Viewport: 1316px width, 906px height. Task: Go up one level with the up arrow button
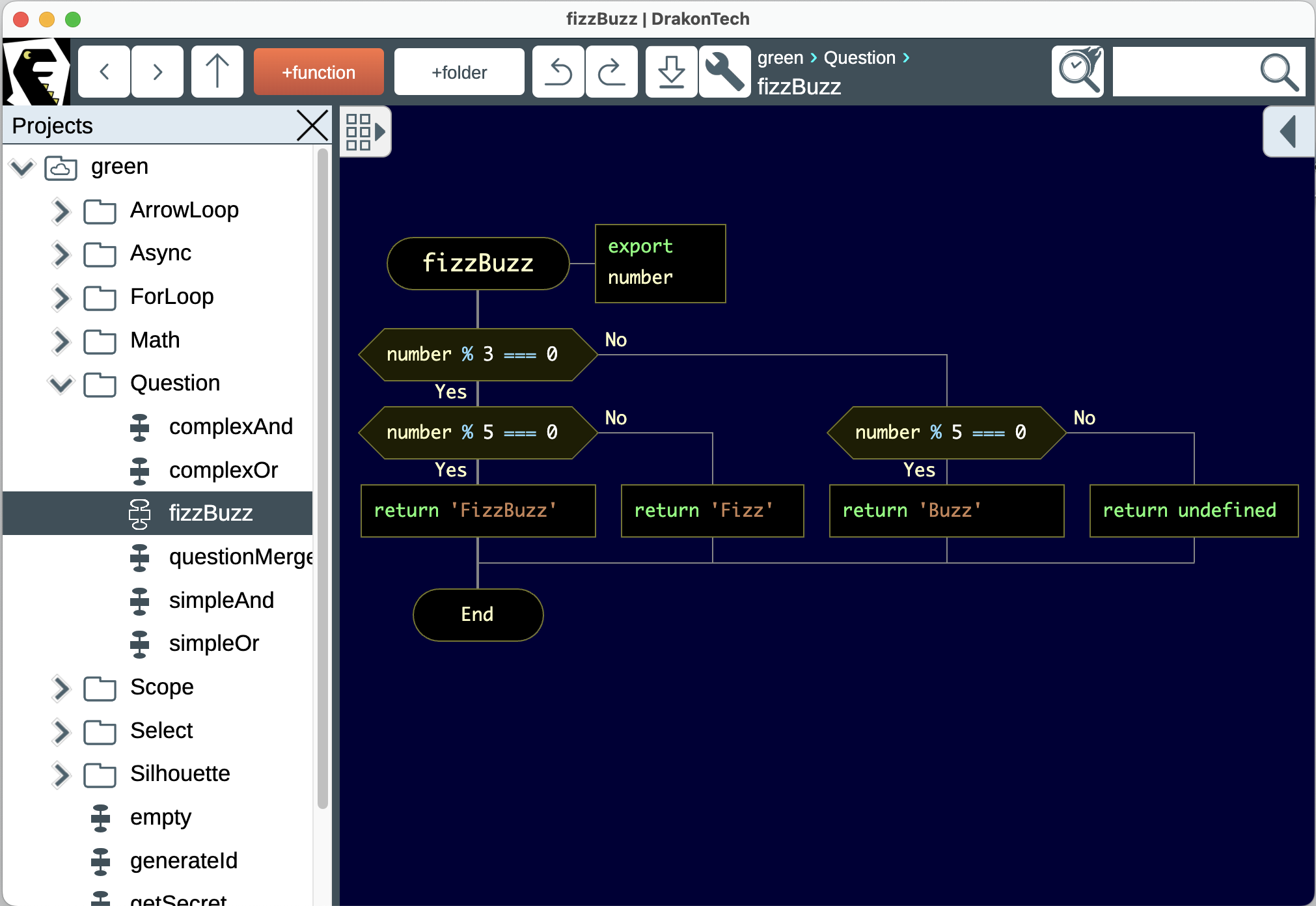(x=217, y=72)
